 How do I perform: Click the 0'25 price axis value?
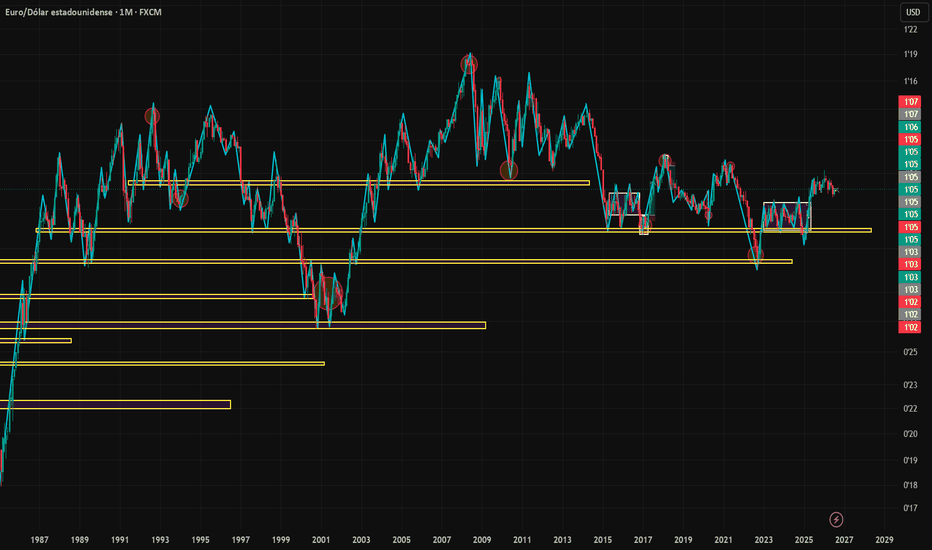coord(910,352)
